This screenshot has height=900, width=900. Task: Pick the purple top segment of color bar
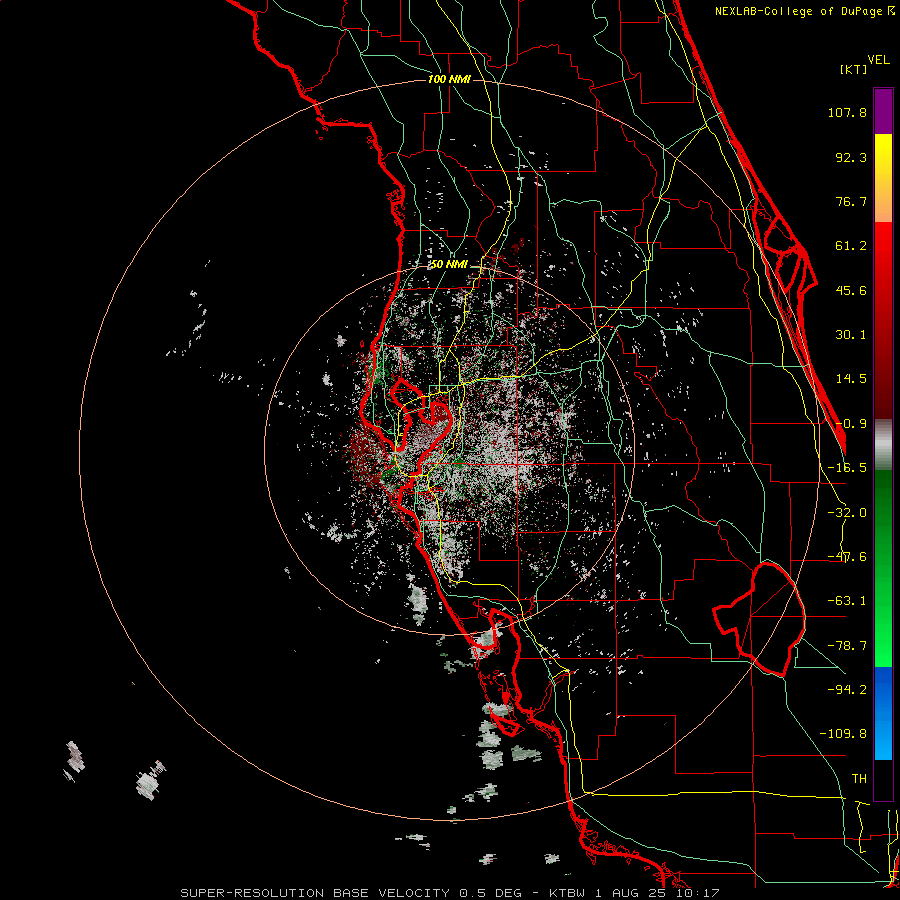[883, 112]
